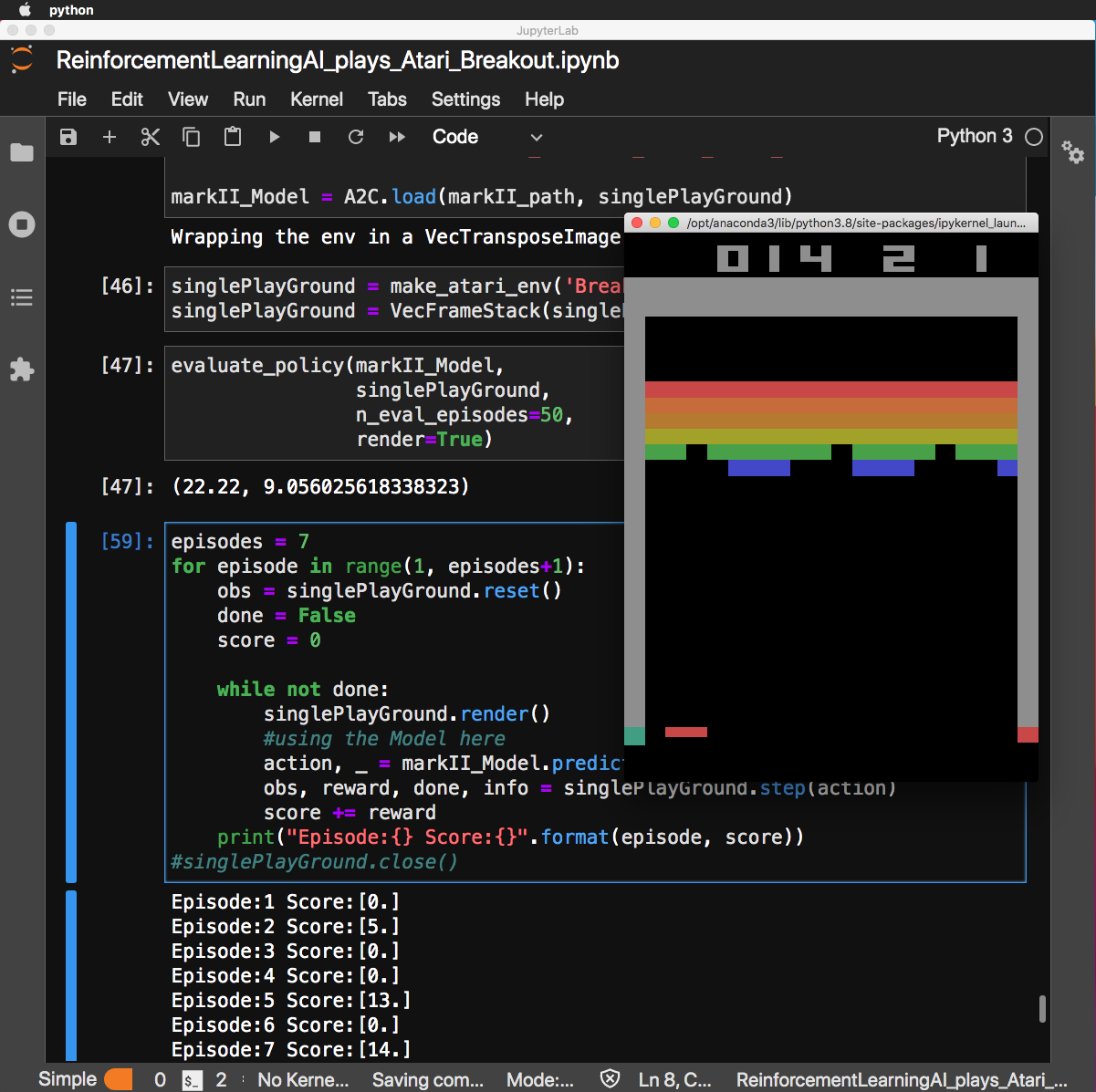
Task: Cut the selected cell with scissors icon
Action: (x=151, y=137)
